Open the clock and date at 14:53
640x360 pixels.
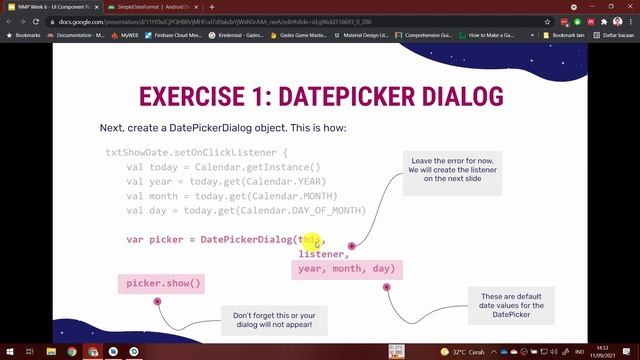point(602,352)
